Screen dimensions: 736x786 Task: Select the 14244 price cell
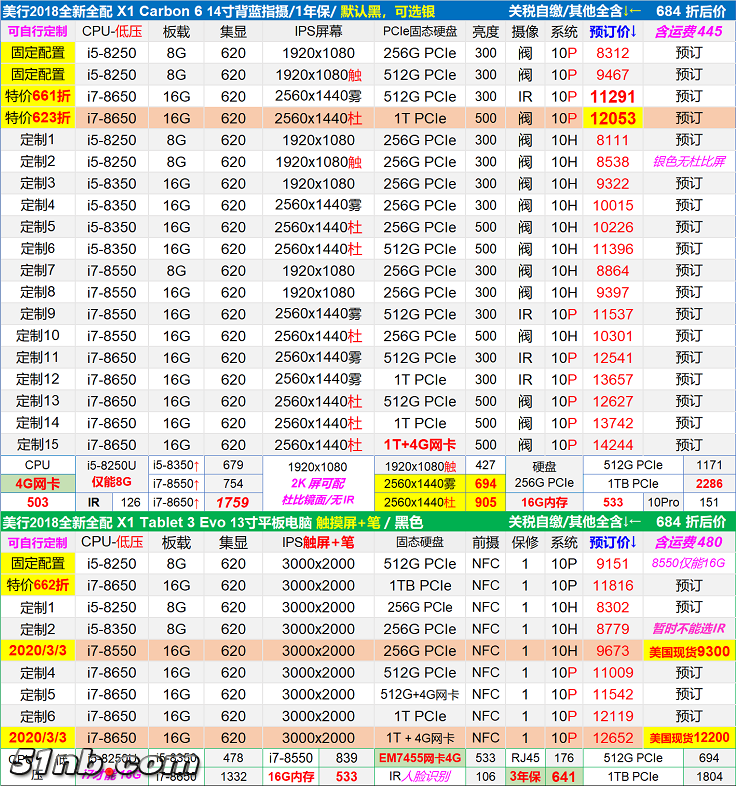coord(613,445)
